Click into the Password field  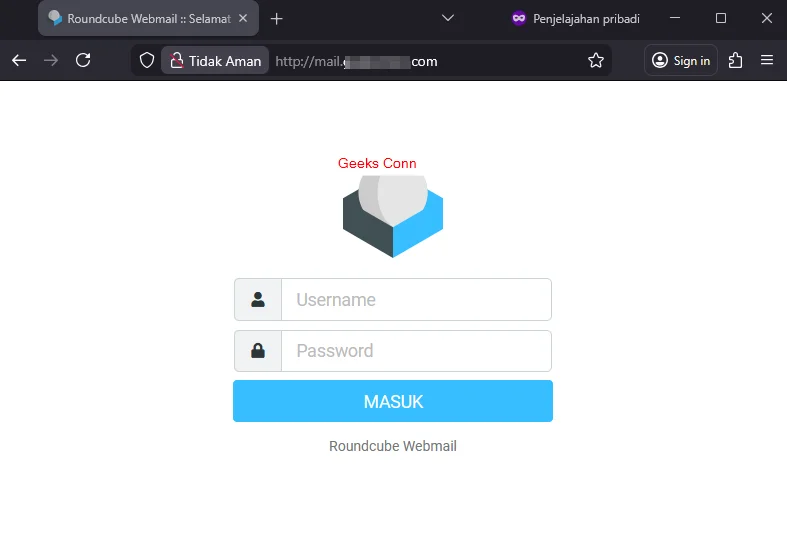click(x=417, y=351)
